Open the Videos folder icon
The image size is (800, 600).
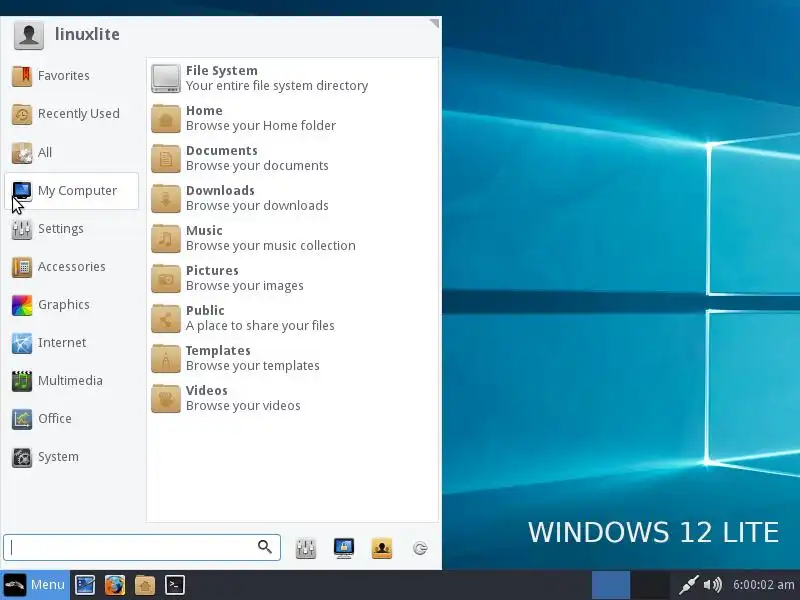[x=166, y=398]
